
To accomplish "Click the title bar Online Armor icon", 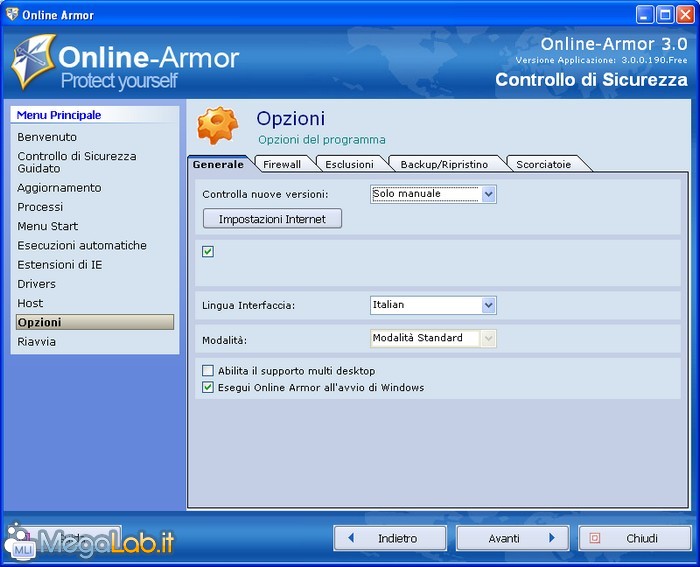I will tap(12, 14).
